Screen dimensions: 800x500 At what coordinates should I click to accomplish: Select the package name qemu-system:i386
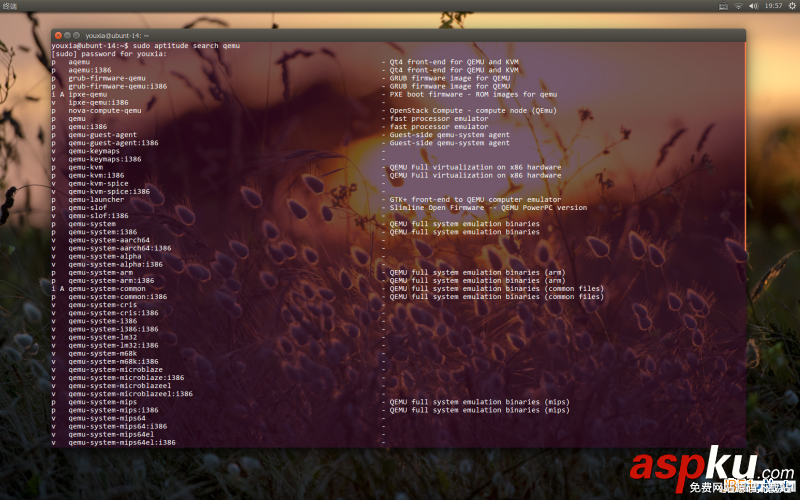coord(103,232)
